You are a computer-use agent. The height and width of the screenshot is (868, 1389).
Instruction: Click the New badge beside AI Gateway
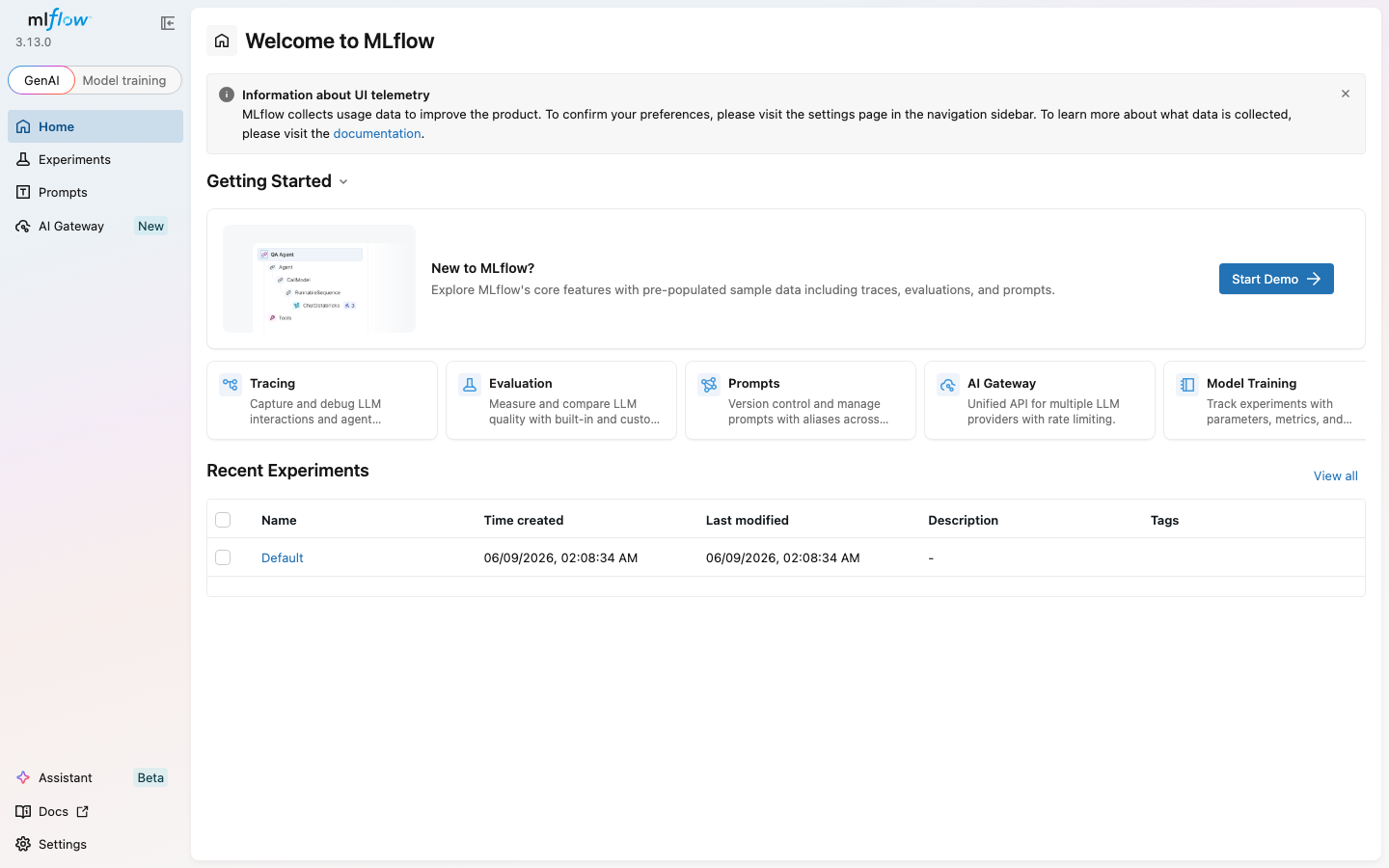tap(150, 226)
